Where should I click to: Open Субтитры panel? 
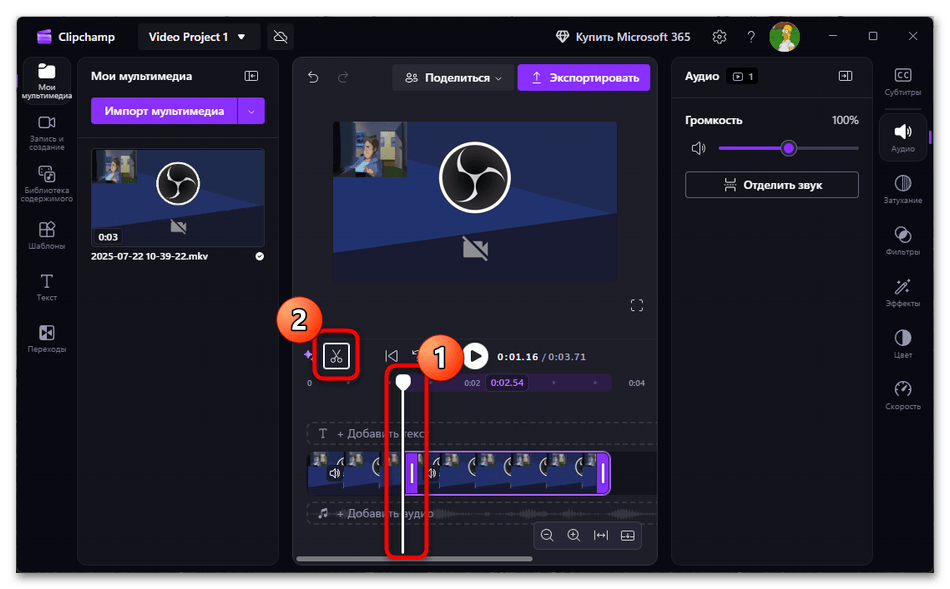903,82
